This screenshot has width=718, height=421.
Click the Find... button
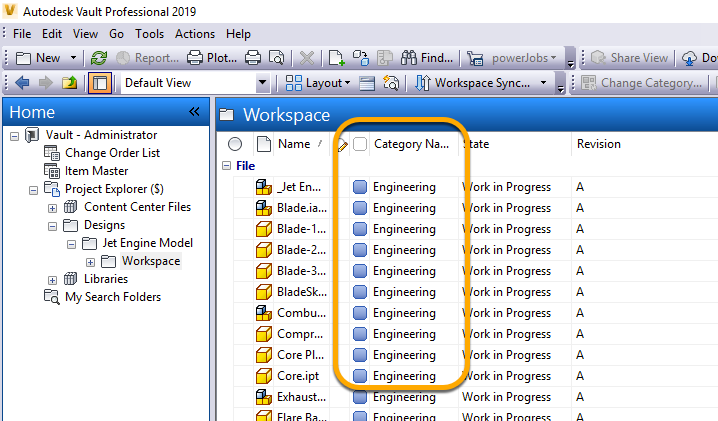[426, 58]
